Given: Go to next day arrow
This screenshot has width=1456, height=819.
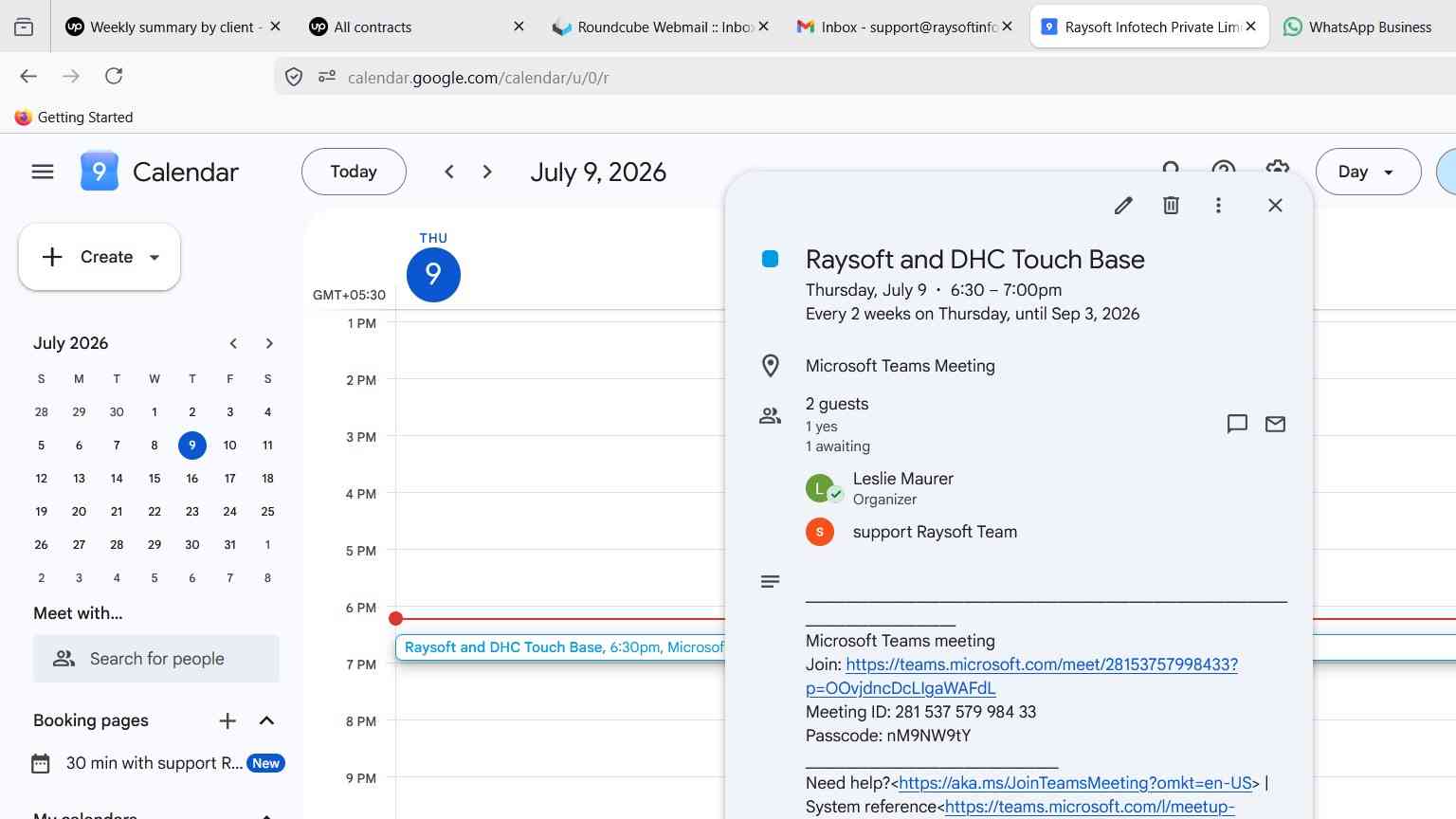Looking at the screenshot, I should coord(487,172).
